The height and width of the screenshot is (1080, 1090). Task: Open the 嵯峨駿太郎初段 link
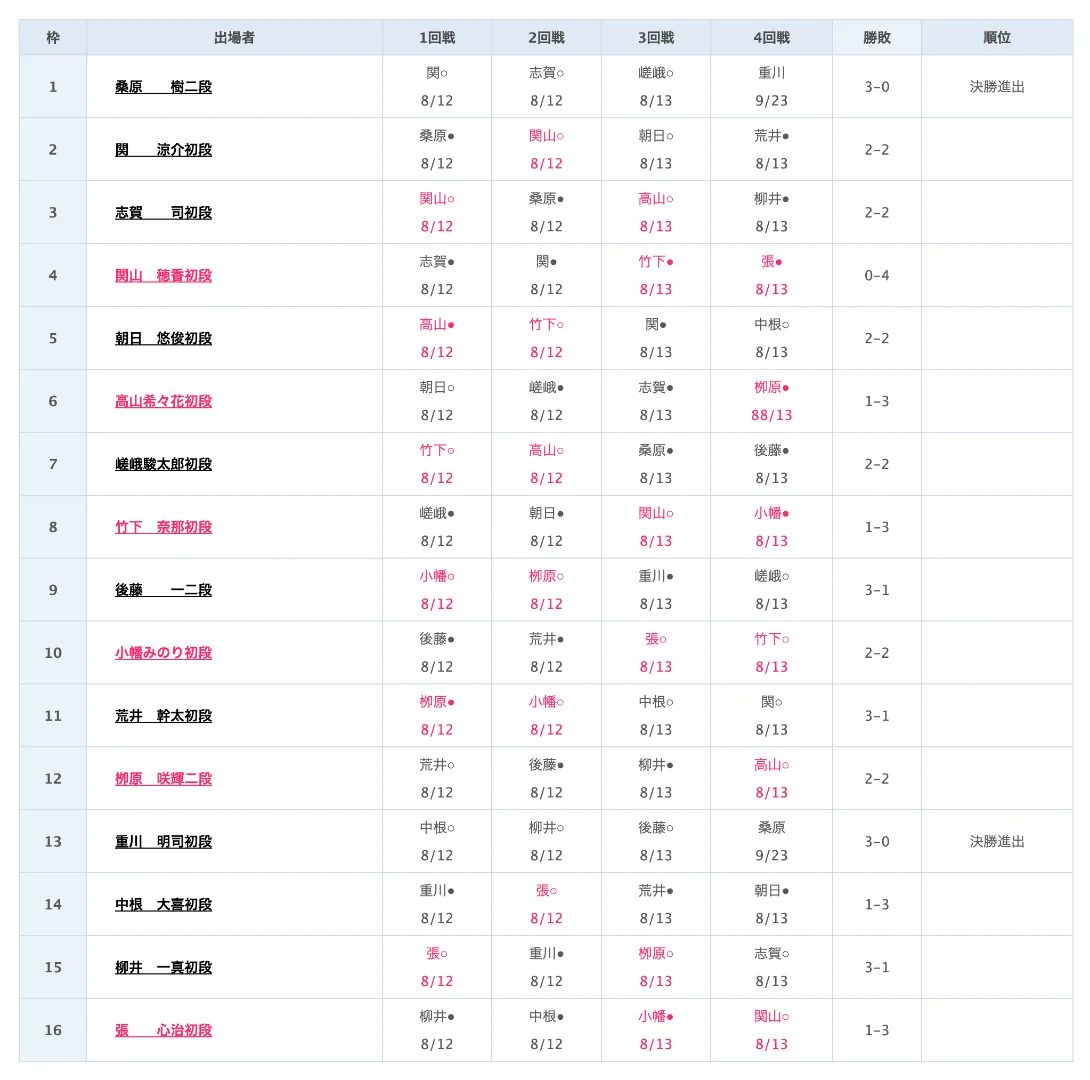(x=163, y=465)
